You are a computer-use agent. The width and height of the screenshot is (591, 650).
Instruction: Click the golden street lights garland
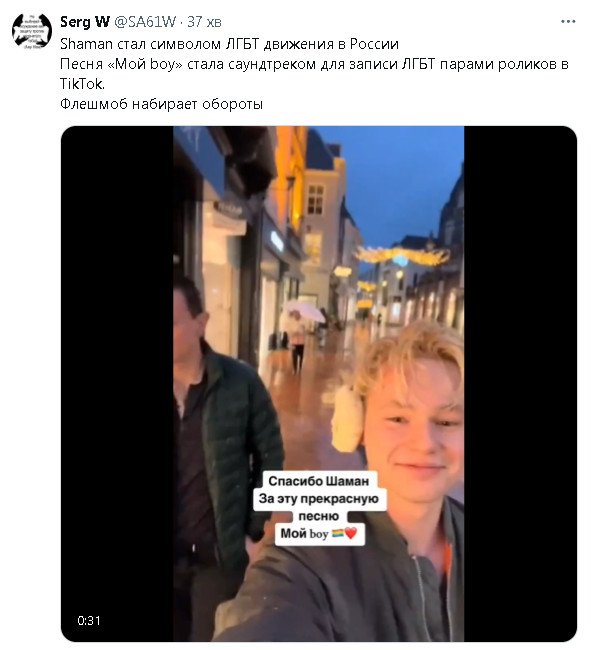pyautogui.click(x=402, y=255)
